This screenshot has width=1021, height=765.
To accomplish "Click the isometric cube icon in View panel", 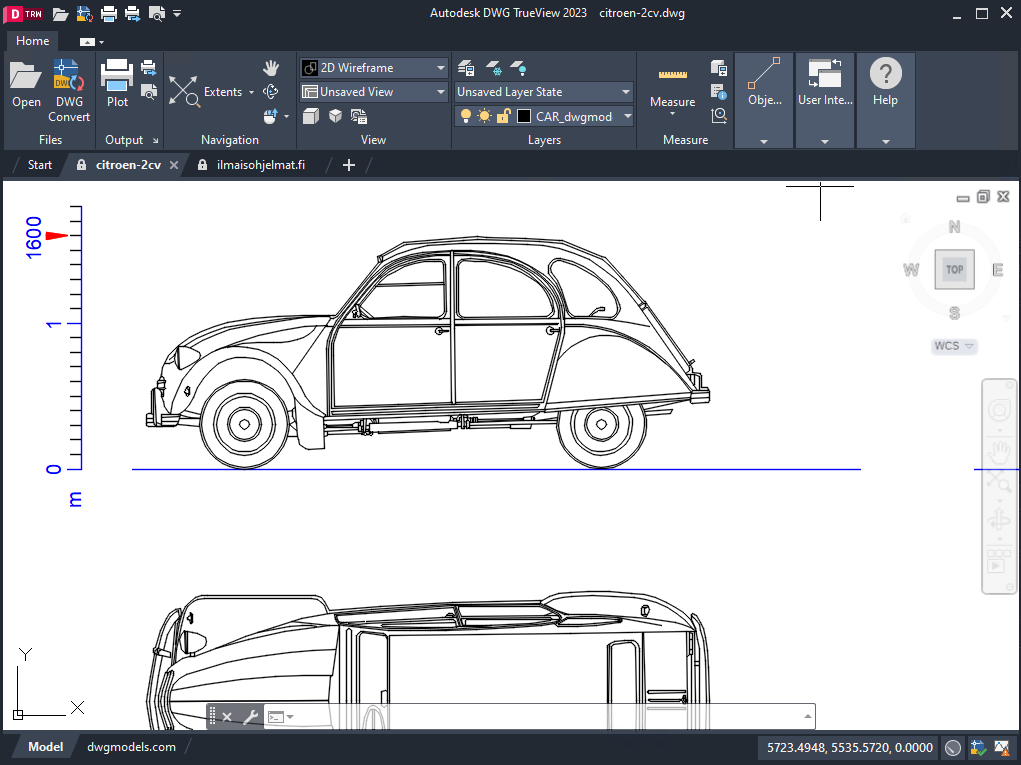I will tap(335, 117).
